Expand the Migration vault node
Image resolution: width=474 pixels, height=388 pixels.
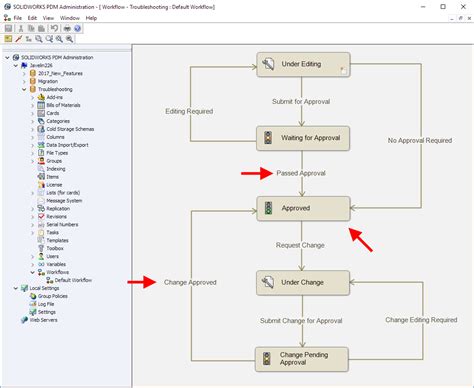click(24, 81)
